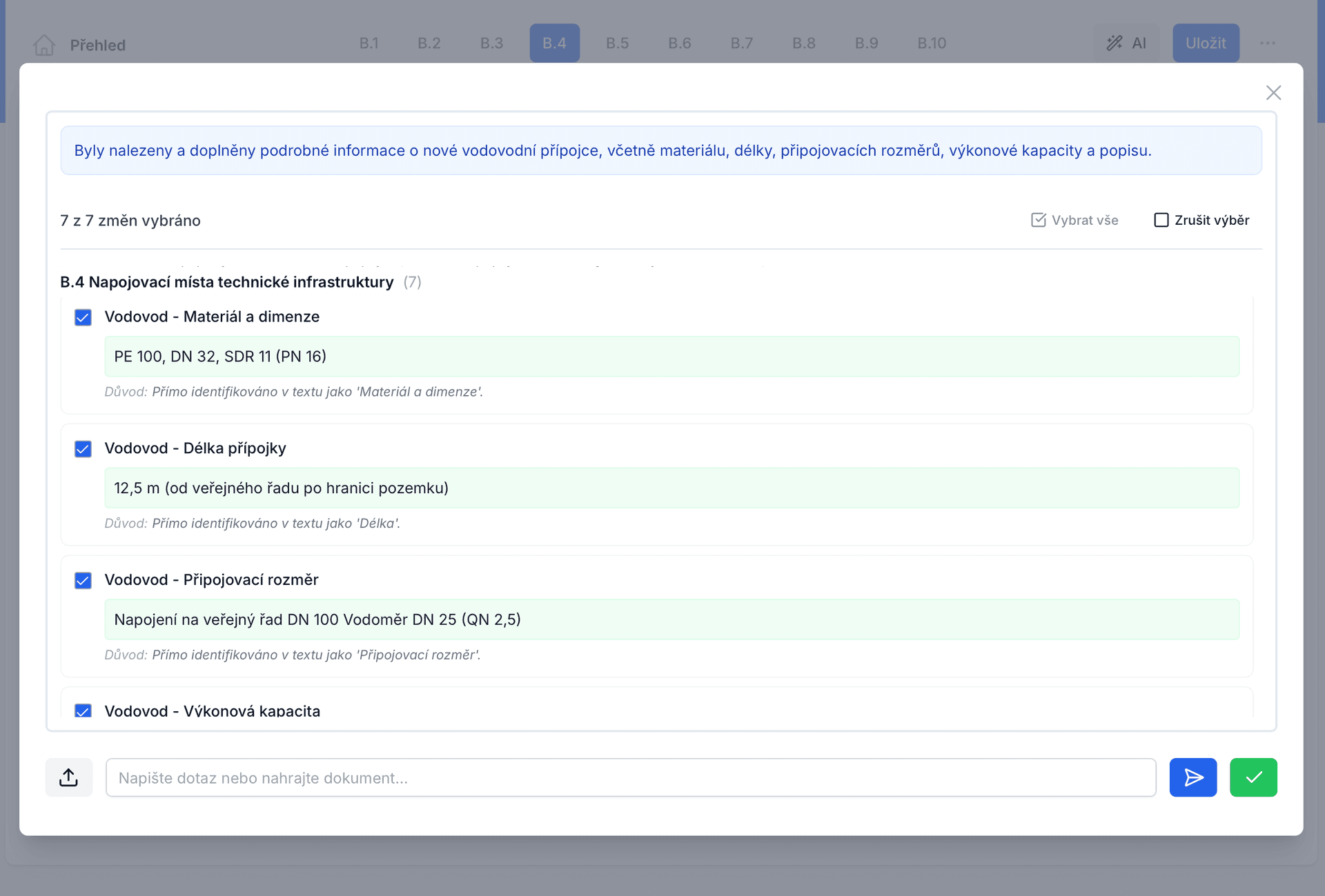Viewport: 1325px width, 896px height.
Task: Open the three-dot more options menu
Action: (x=1267, y=43)
